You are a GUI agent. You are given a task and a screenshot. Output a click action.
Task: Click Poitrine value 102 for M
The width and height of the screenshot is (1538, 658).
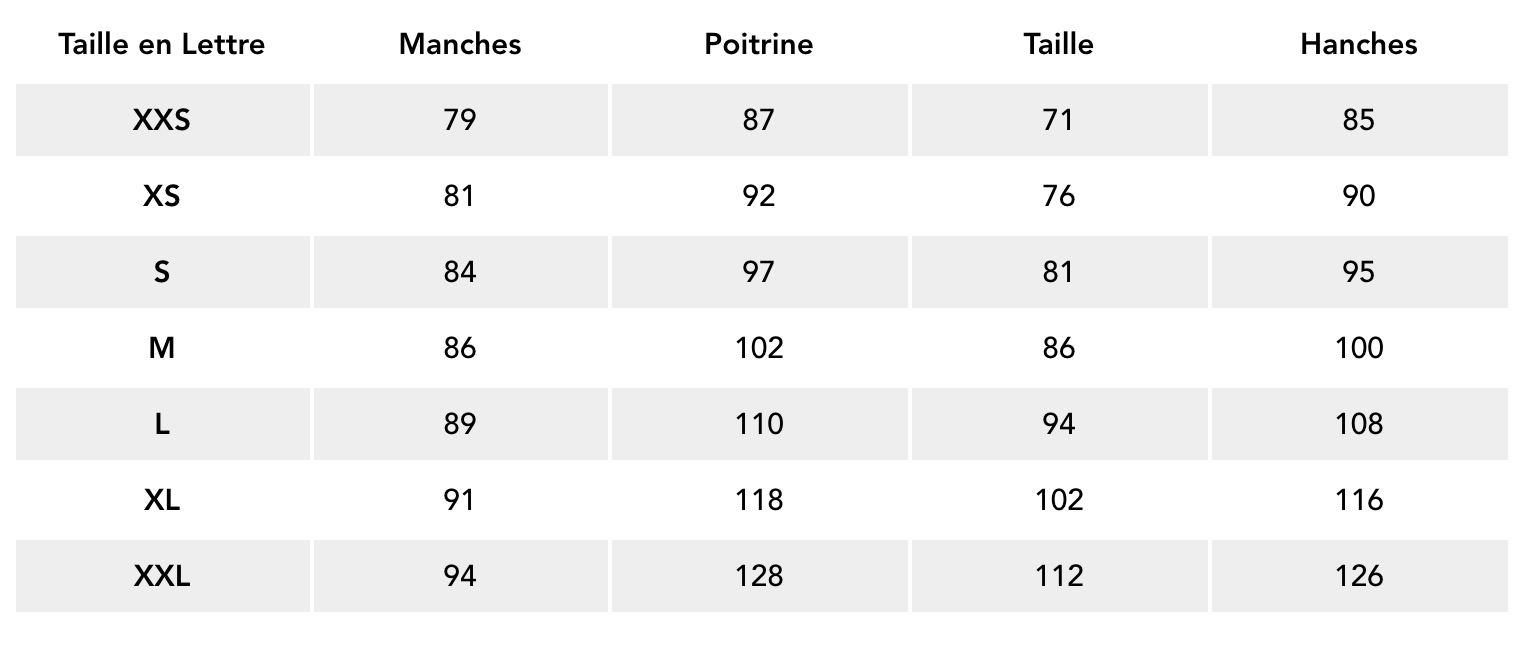(x=758, y=348)
